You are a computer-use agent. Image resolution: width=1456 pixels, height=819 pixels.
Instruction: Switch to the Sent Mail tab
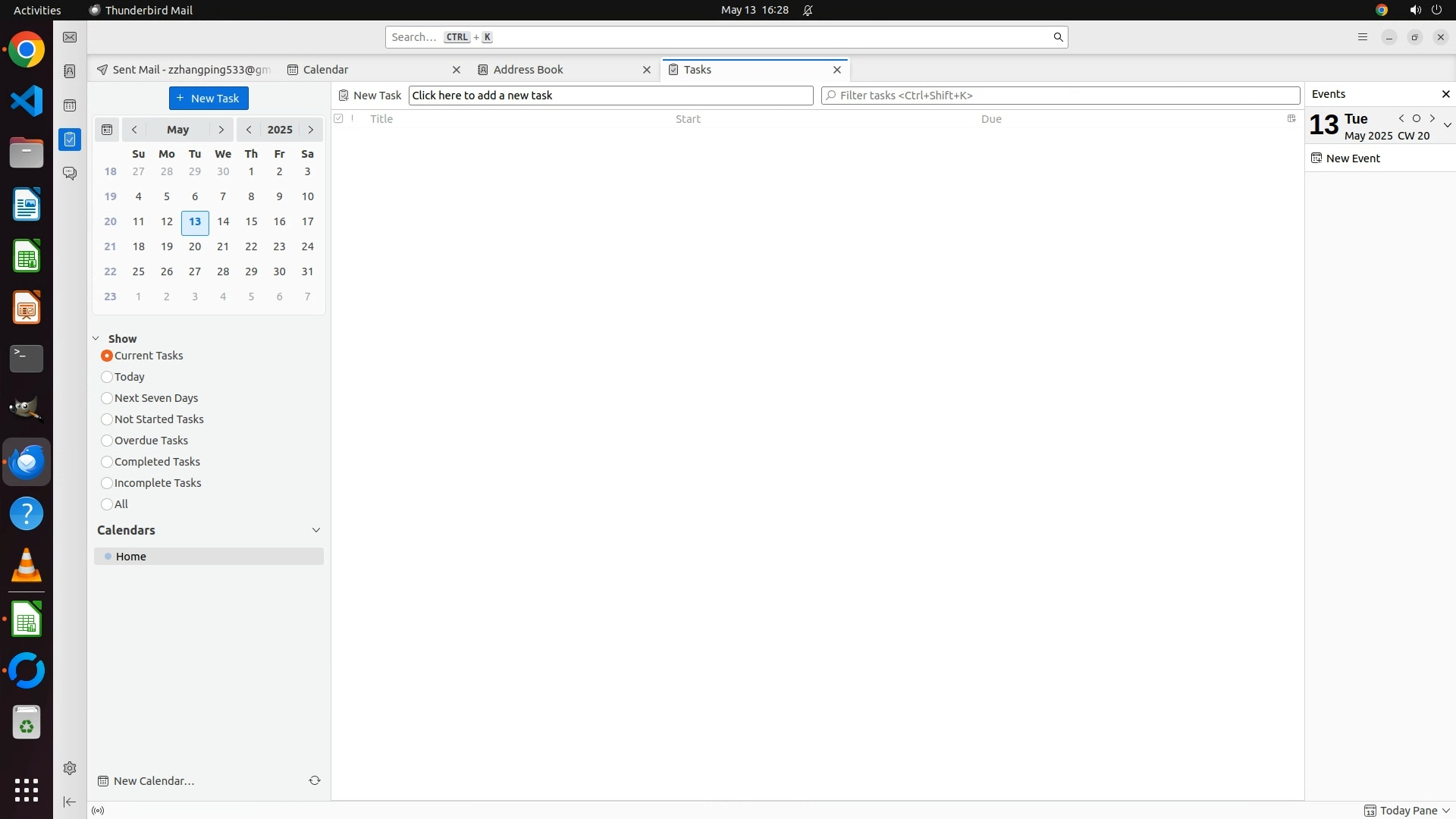190,70
